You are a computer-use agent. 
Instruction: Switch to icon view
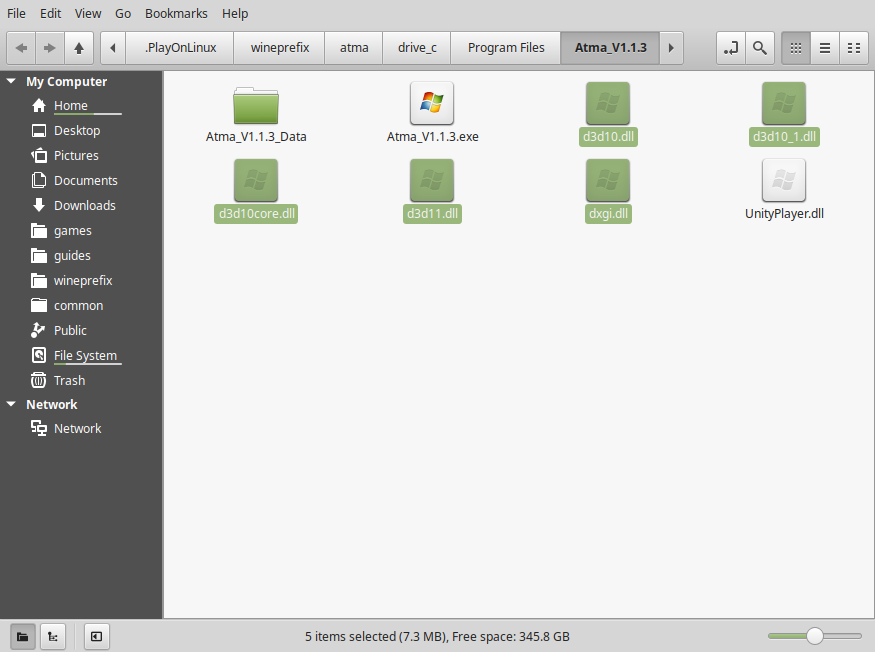(796, 48)
